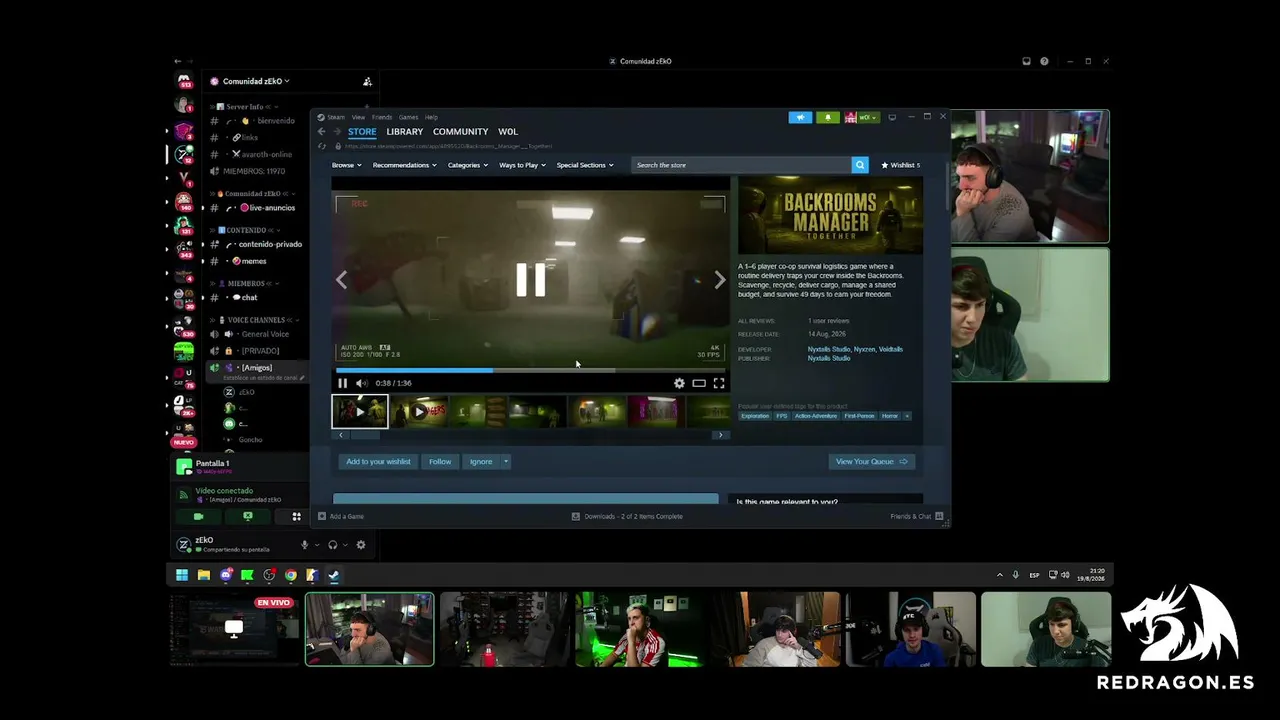Open the Ignore options dropdown arrow
The height and width of the screenshot is (720, 1280).
506,462
